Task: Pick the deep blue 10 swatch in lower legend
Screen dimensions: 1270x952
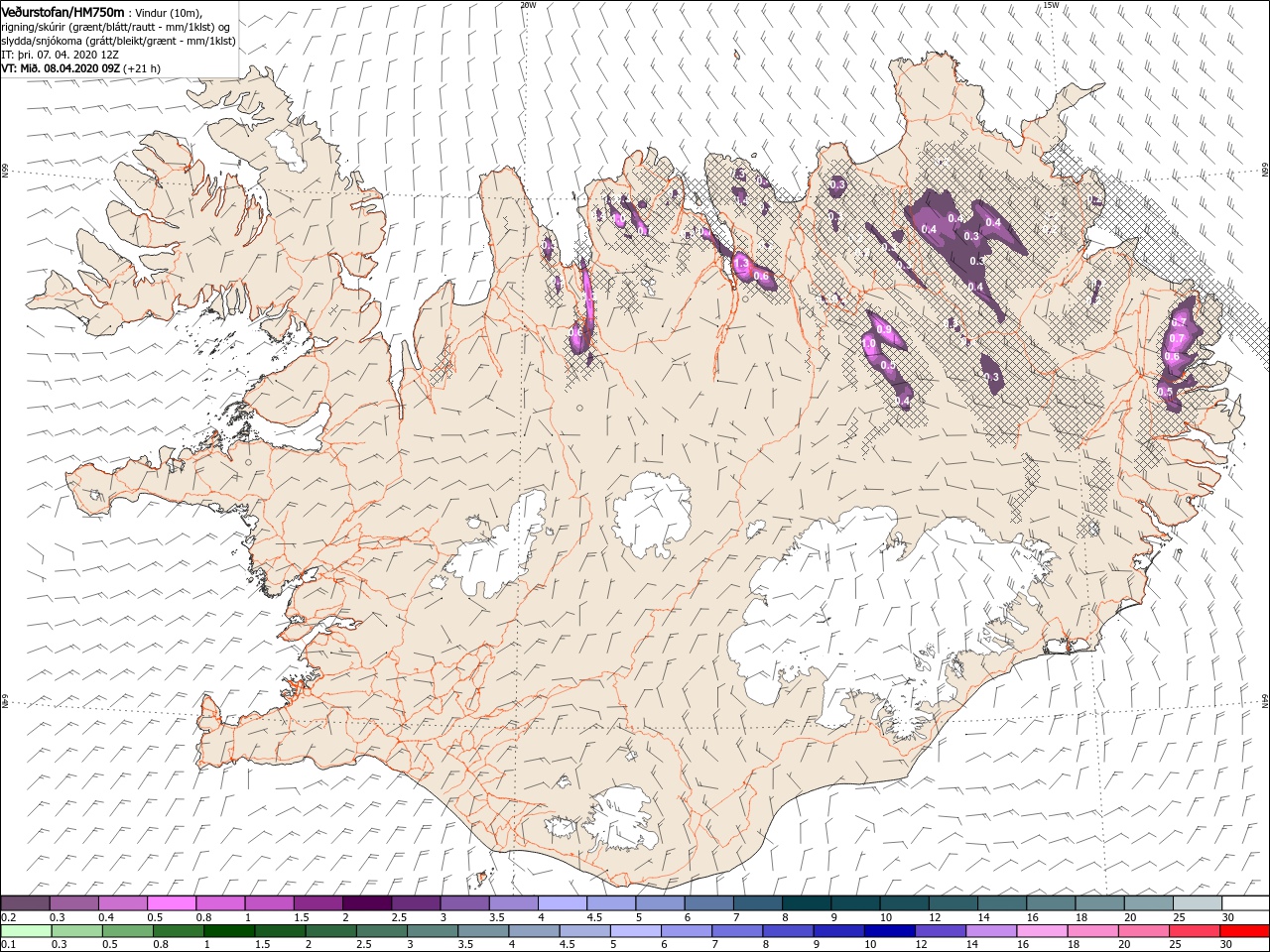Action: pos(889,931)
